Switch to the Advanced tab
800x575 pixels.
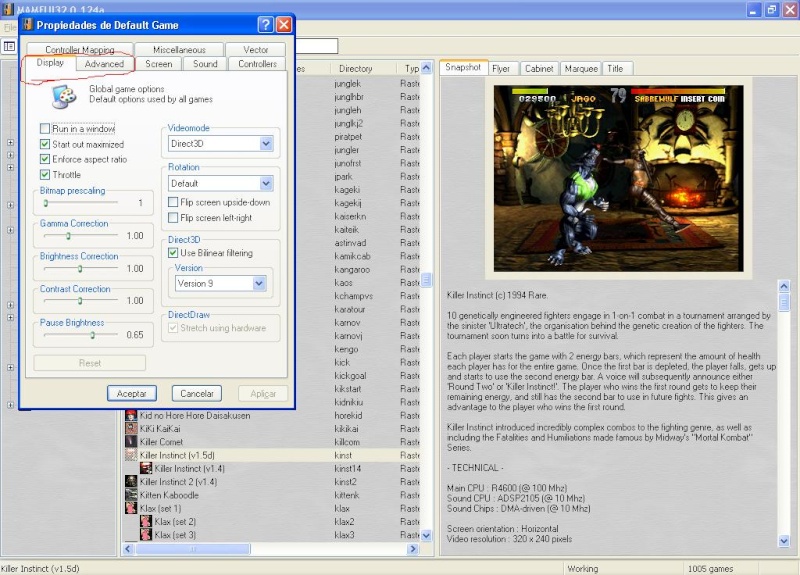pyautogui.click(x=104, y=64)
